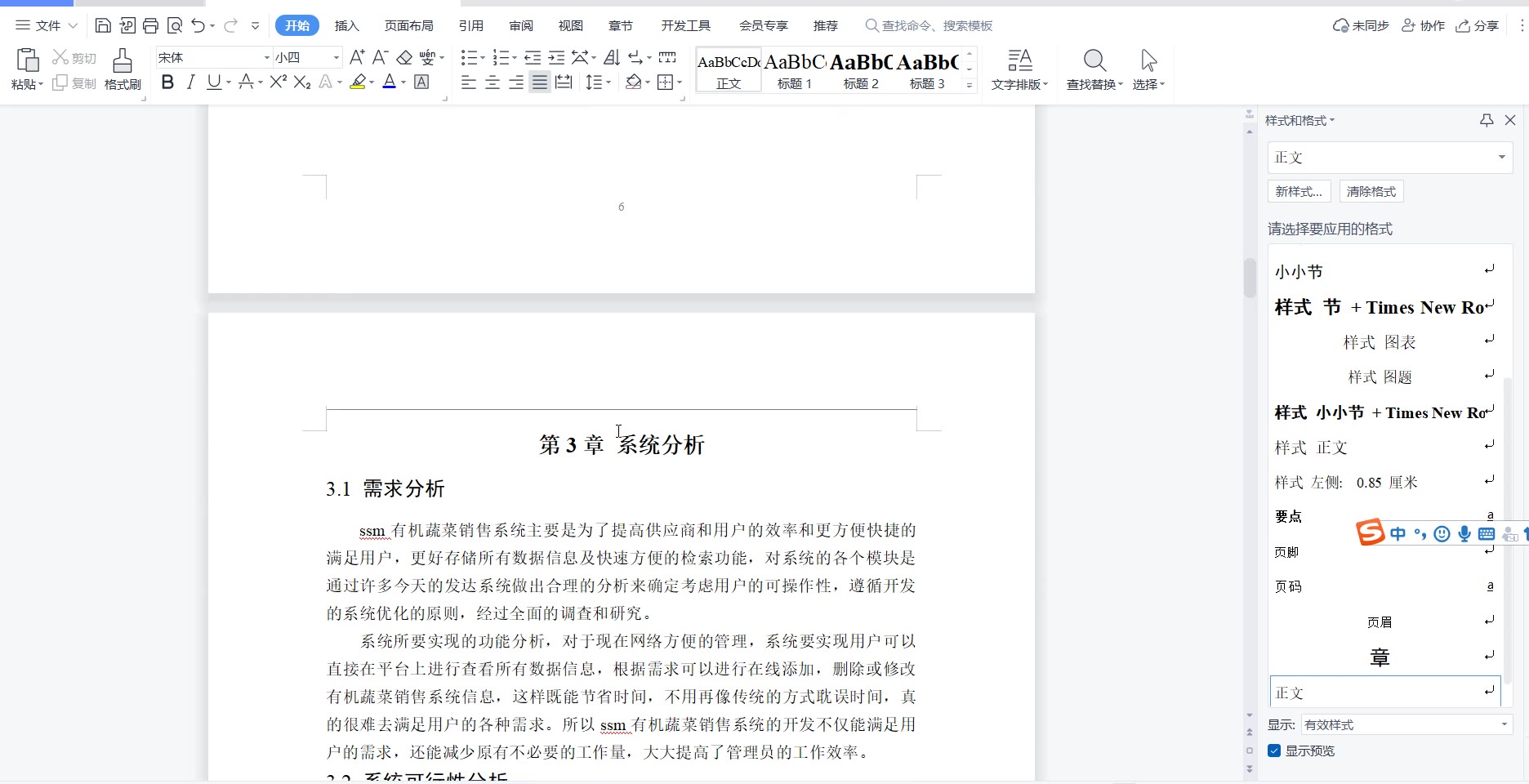Click the Format Painter (格式刷) icon

click(x=123, y=69)
